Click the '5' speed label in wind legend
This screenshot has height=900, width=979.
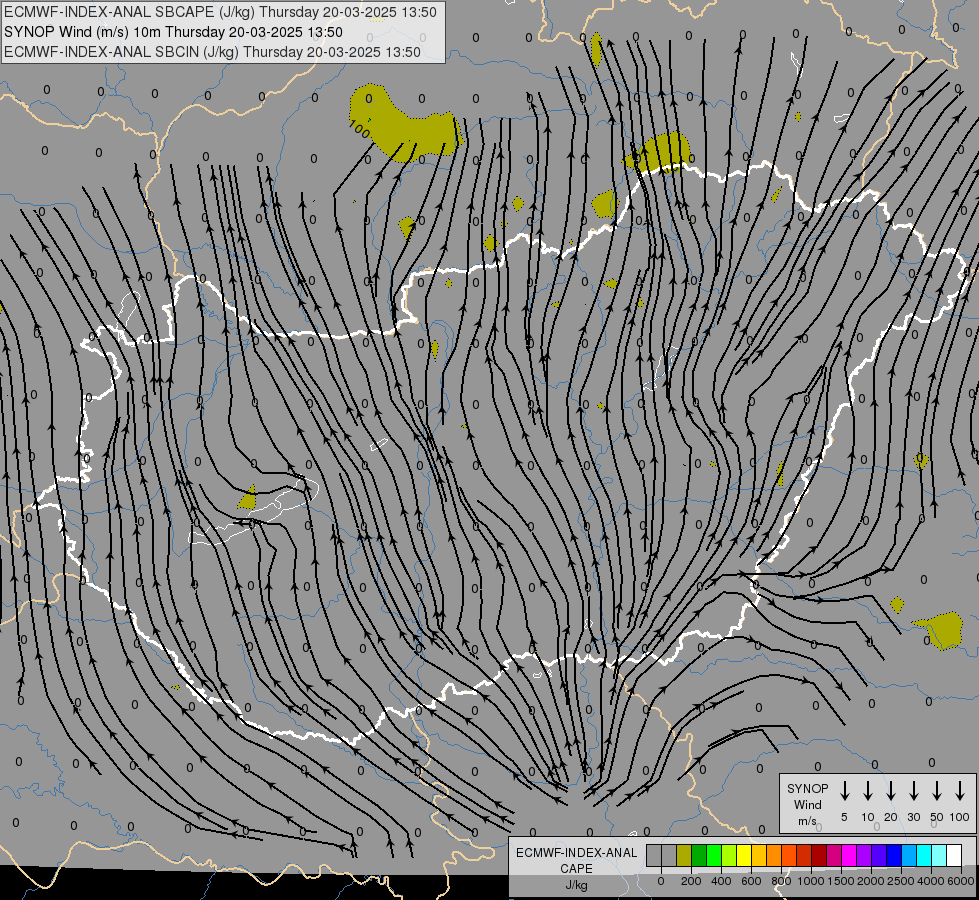click(844, 817)
